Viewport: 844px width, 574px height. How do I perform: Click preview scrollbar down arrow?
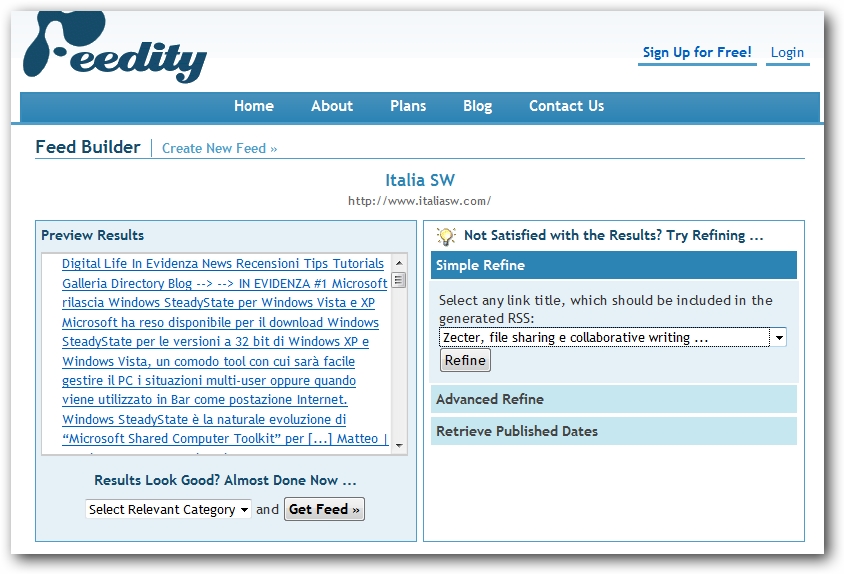(x=399, y=445)
